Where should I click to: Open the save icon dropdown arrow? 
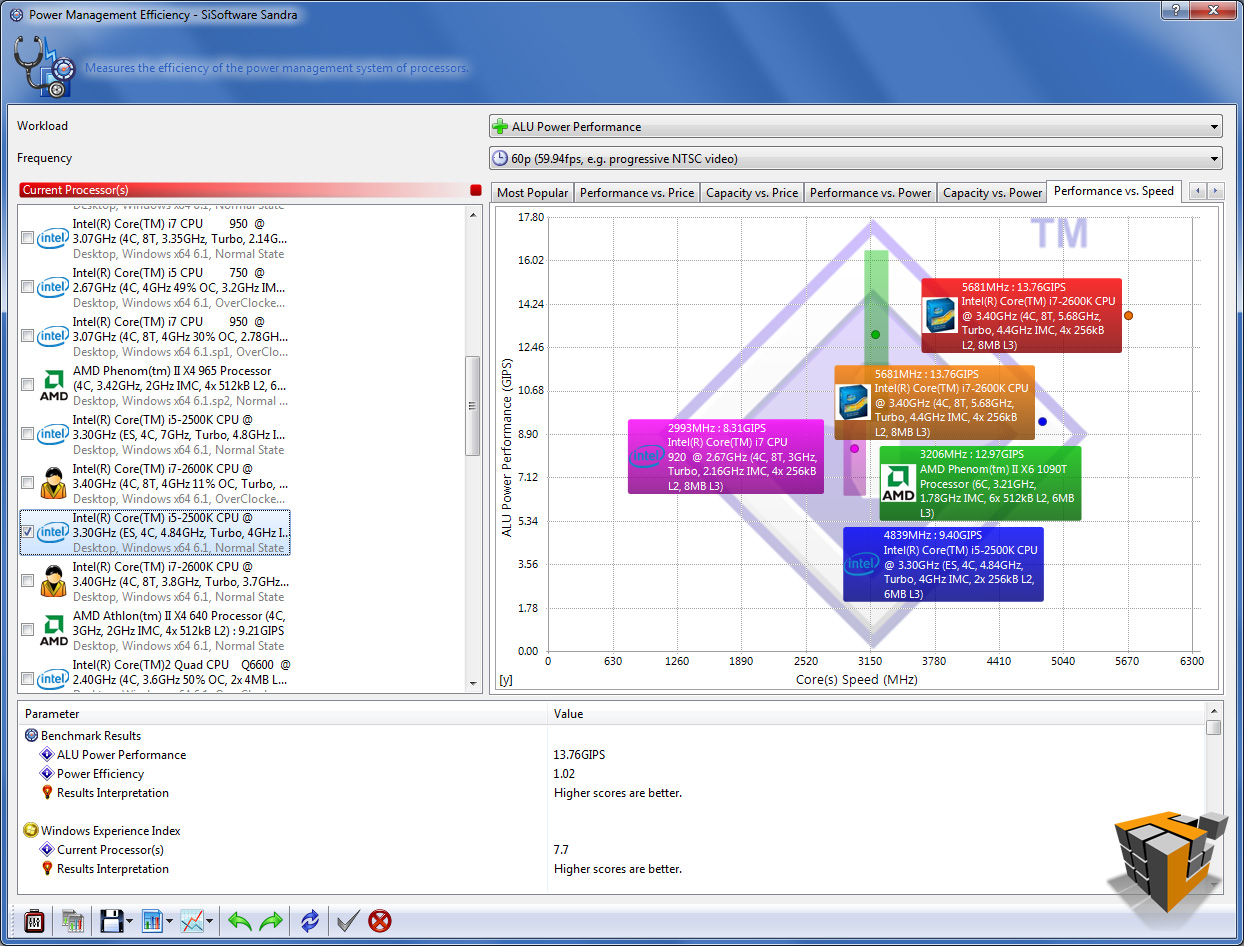[x=130, y=921]
